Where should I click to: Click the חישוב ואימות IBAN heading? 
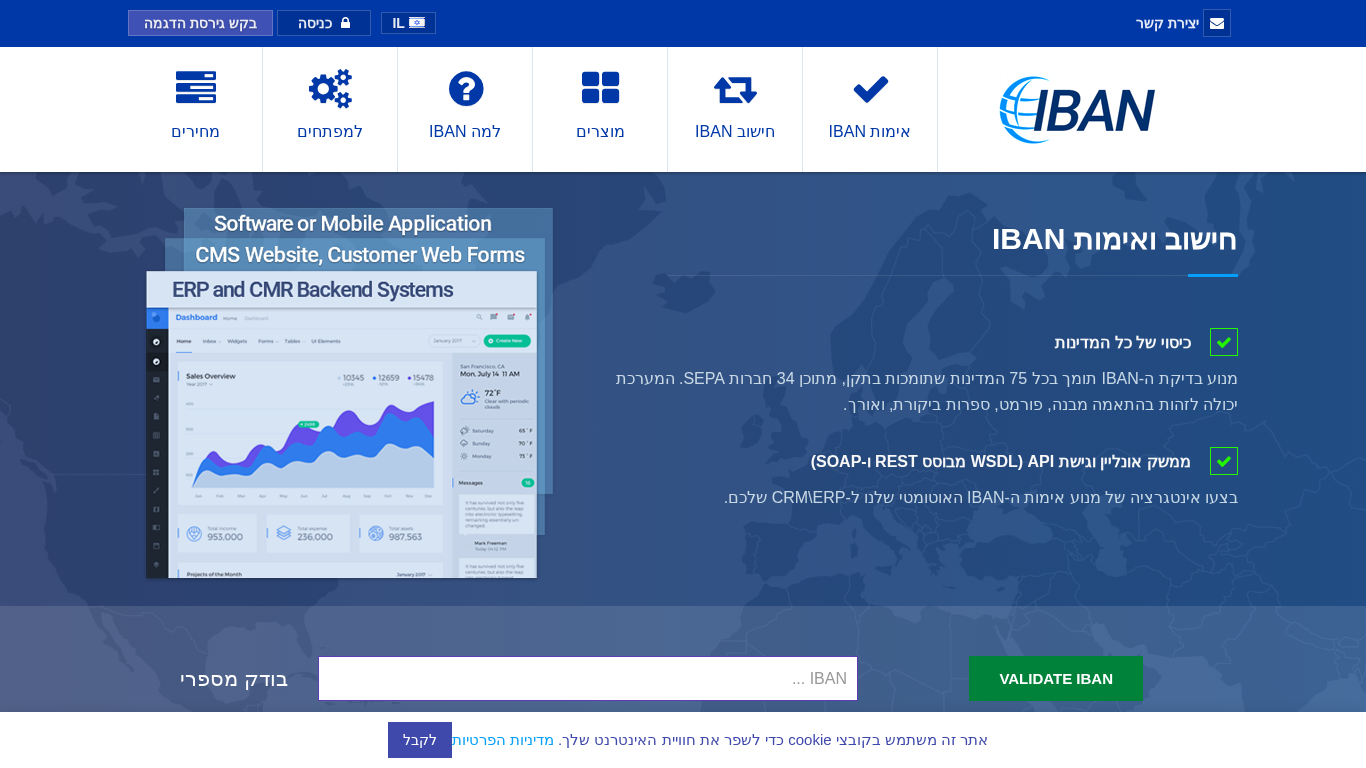[1115, 240]
